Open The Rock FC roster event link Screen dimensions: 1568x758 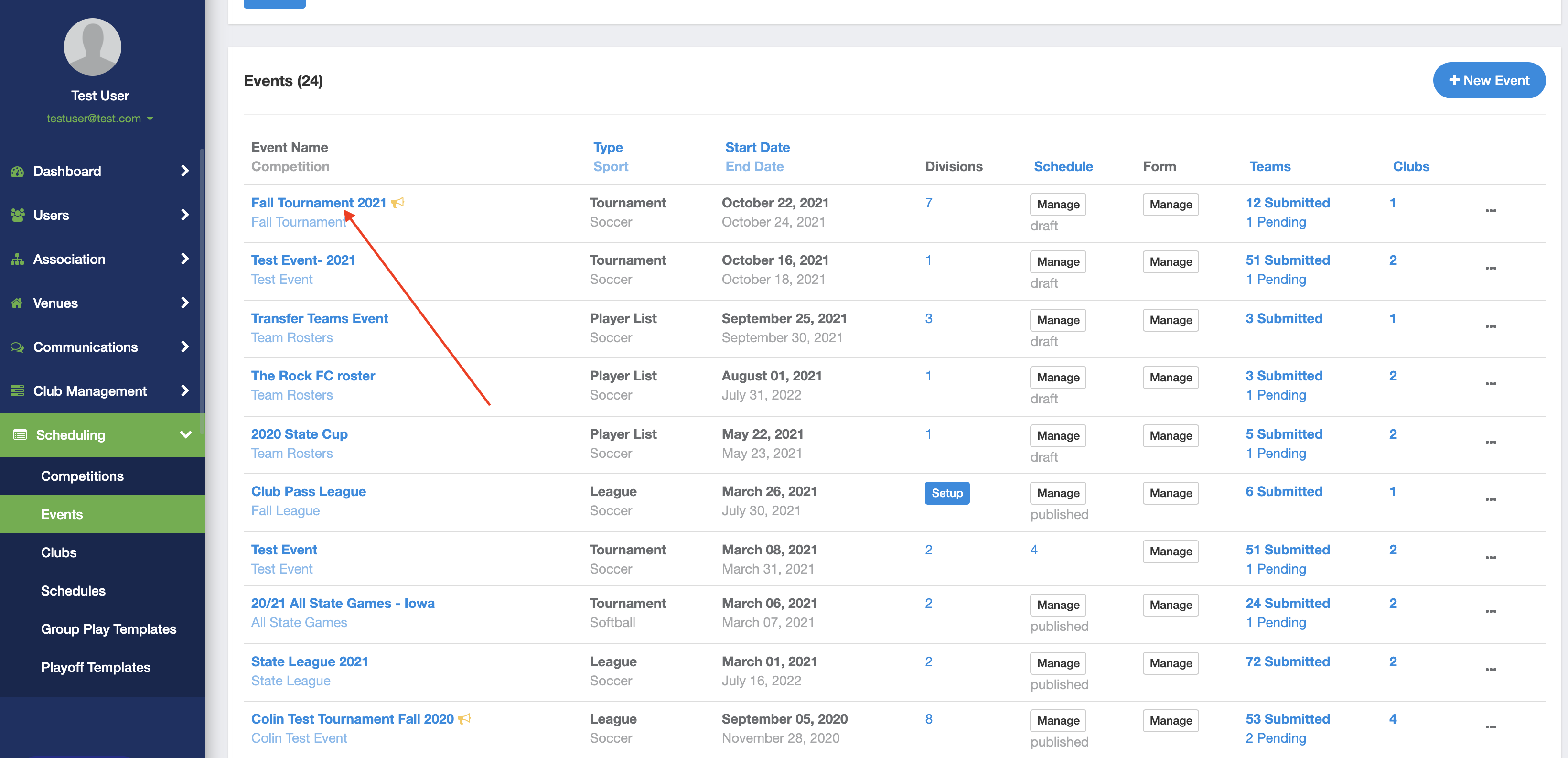tap(313, 376)
